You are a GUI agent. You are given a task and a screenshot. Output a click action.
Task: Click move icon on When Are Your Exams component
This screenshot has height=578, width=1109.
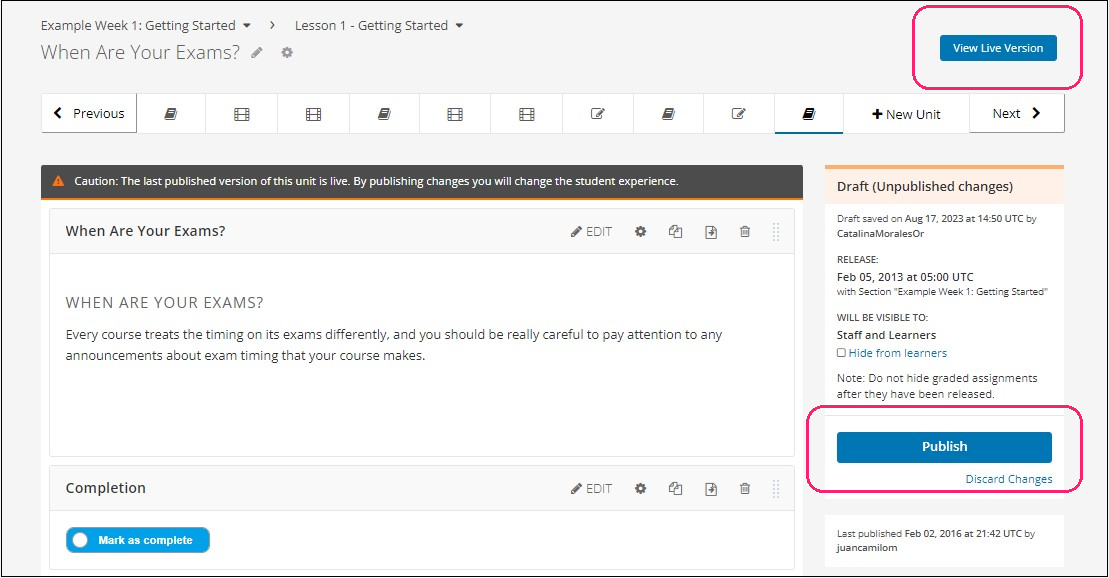710,232
